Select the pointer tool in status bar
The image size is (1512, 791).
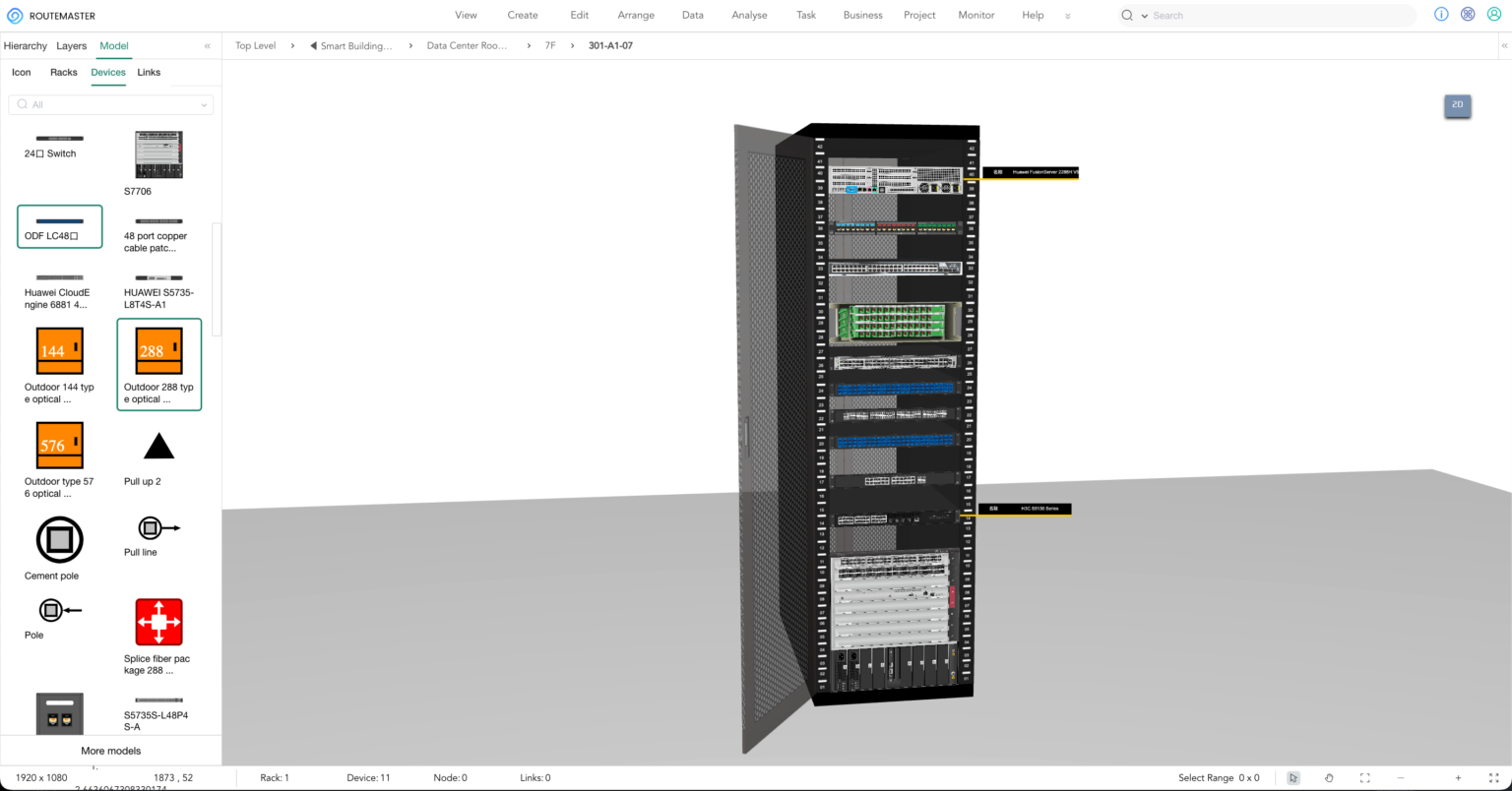(1293, 778)
